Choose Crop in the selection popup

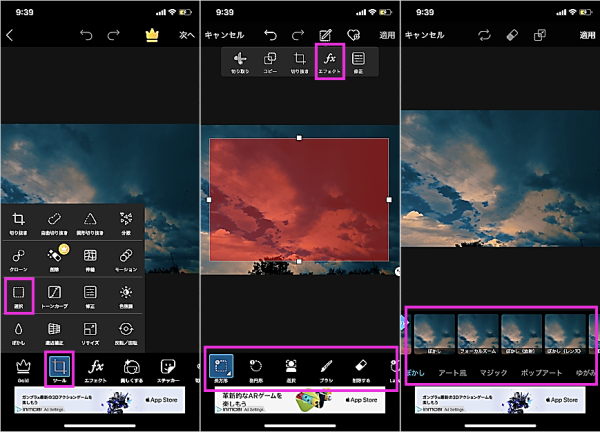[300, 62]
